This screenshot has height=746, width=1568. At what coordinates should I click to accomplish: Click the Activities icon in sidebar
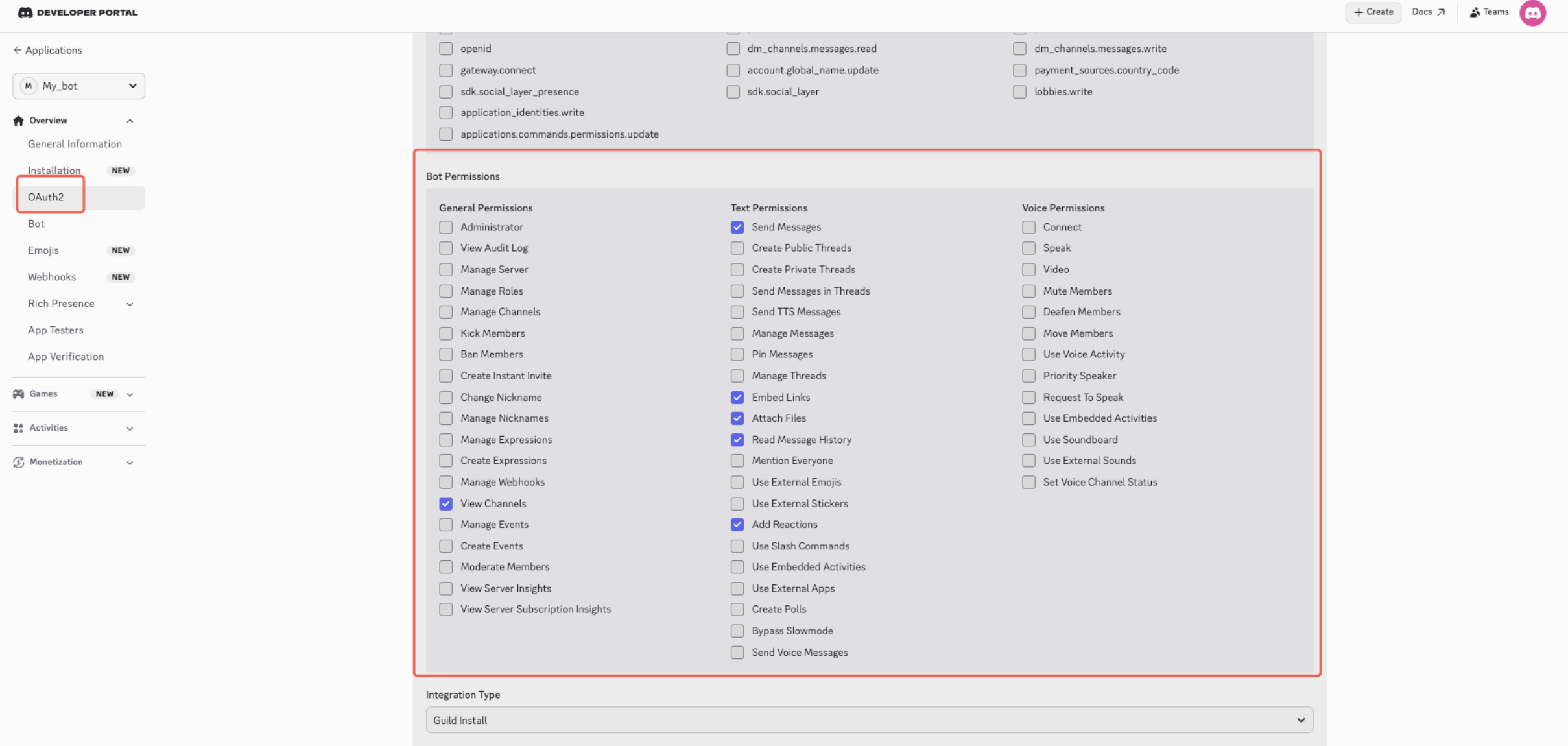tap(18, 428)
